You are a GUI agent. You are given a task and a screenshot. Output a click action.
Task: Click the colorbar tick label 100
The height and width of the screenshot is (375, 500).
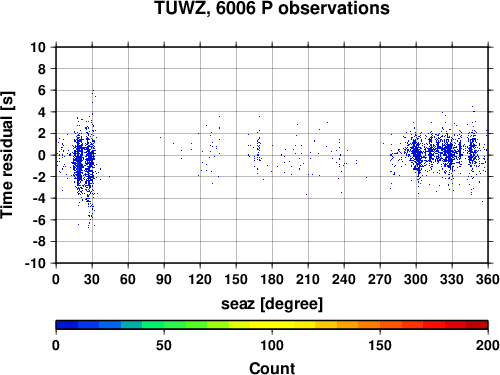(x=272, y=345)
